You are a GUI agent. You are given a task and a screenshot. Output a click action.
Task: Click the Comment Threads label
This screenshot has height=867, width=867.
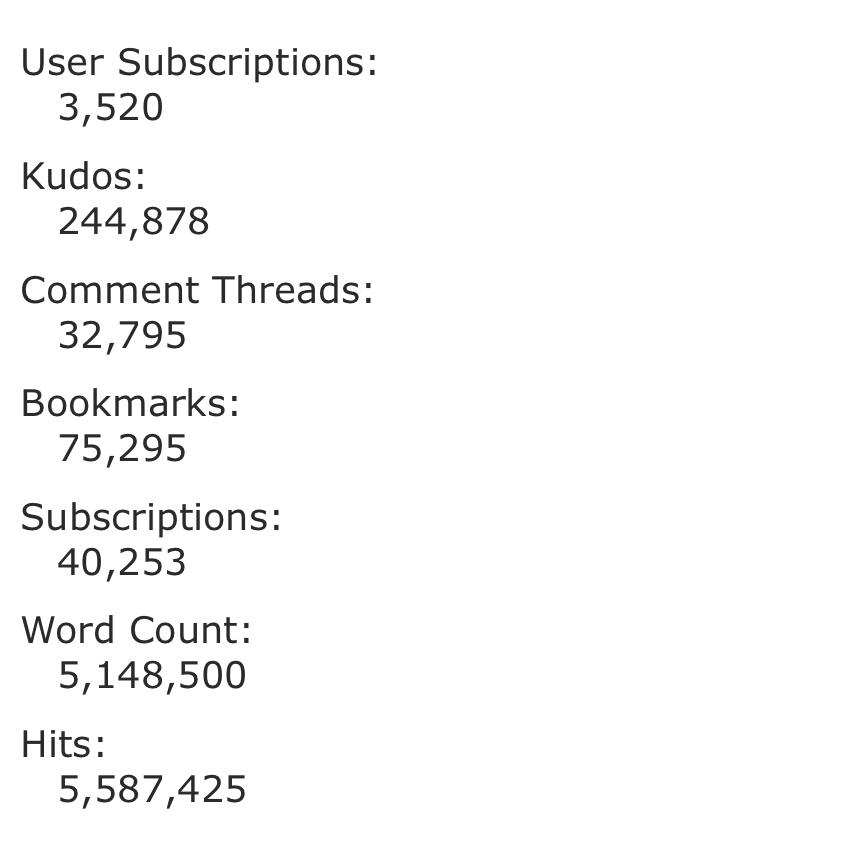click(197, 290)
